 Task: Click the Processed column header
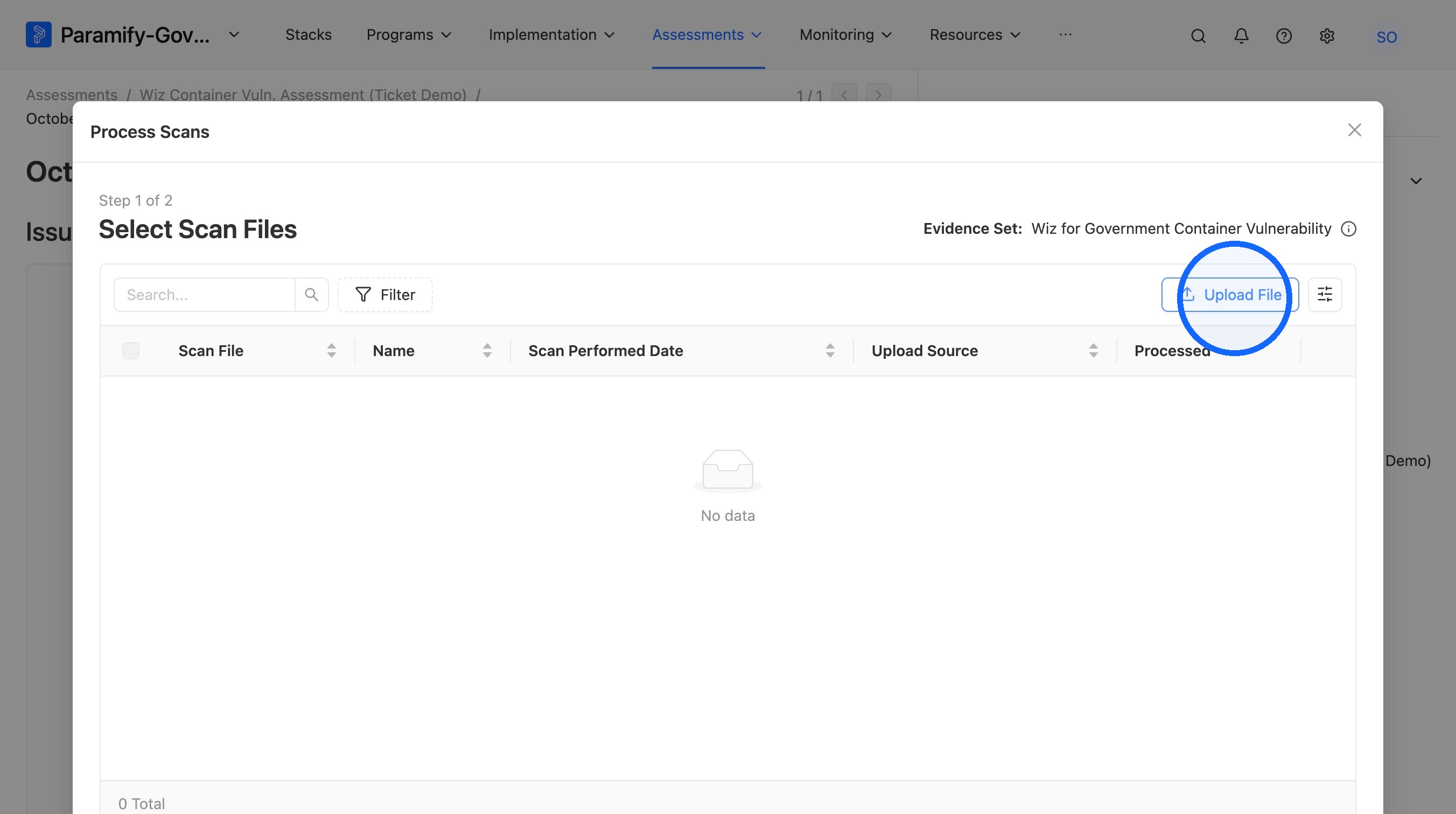point(1172,351)
